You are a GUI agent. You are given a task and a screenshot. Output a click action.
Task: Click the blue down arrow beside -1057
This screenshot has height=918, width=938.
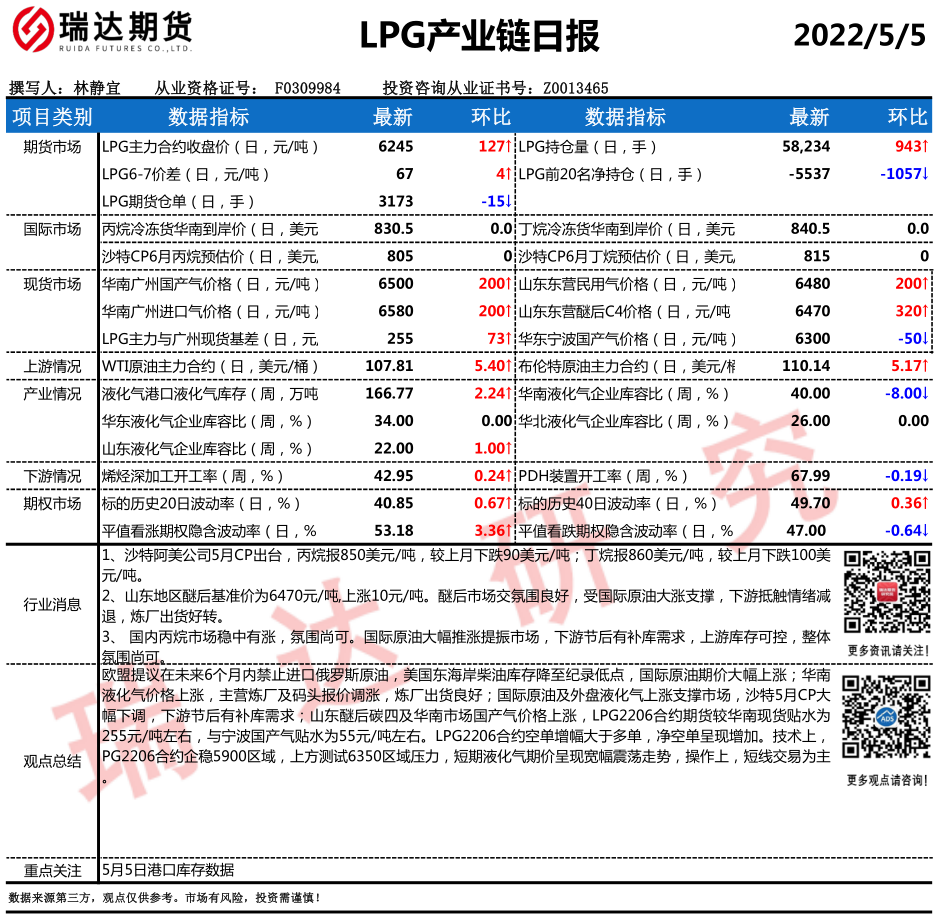(925, 174)
